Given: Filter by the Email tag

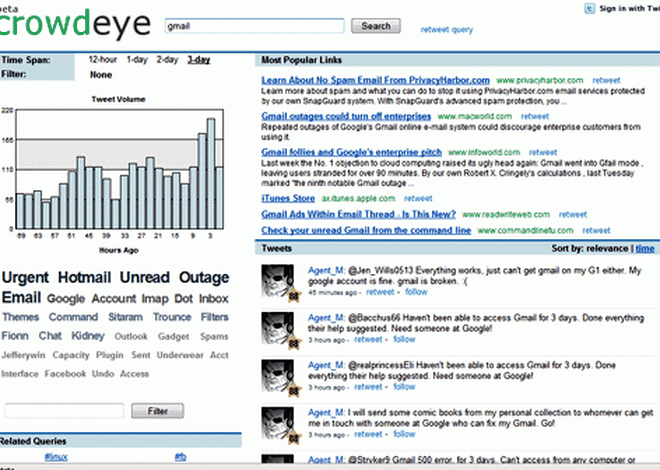Looking at the screenshot, I should coord(21,297).
